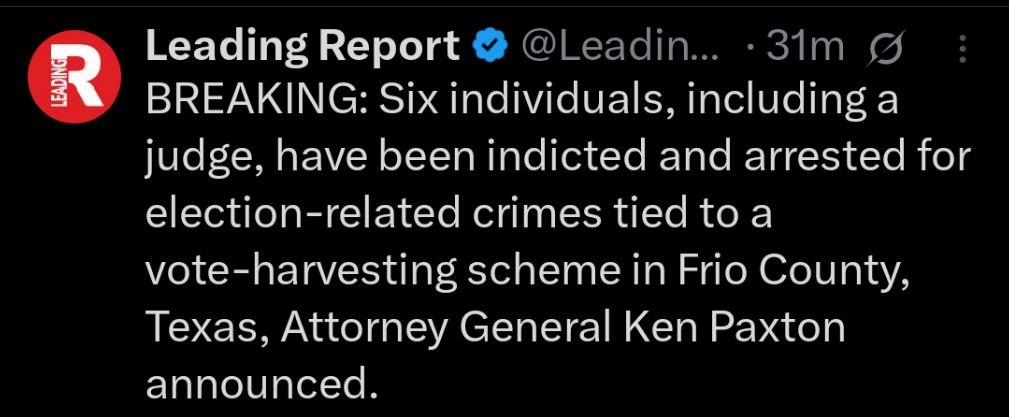Click the blue verified checkmark badge
Image resolution: width=1009 pixels, height=417 pixels.
490,47
